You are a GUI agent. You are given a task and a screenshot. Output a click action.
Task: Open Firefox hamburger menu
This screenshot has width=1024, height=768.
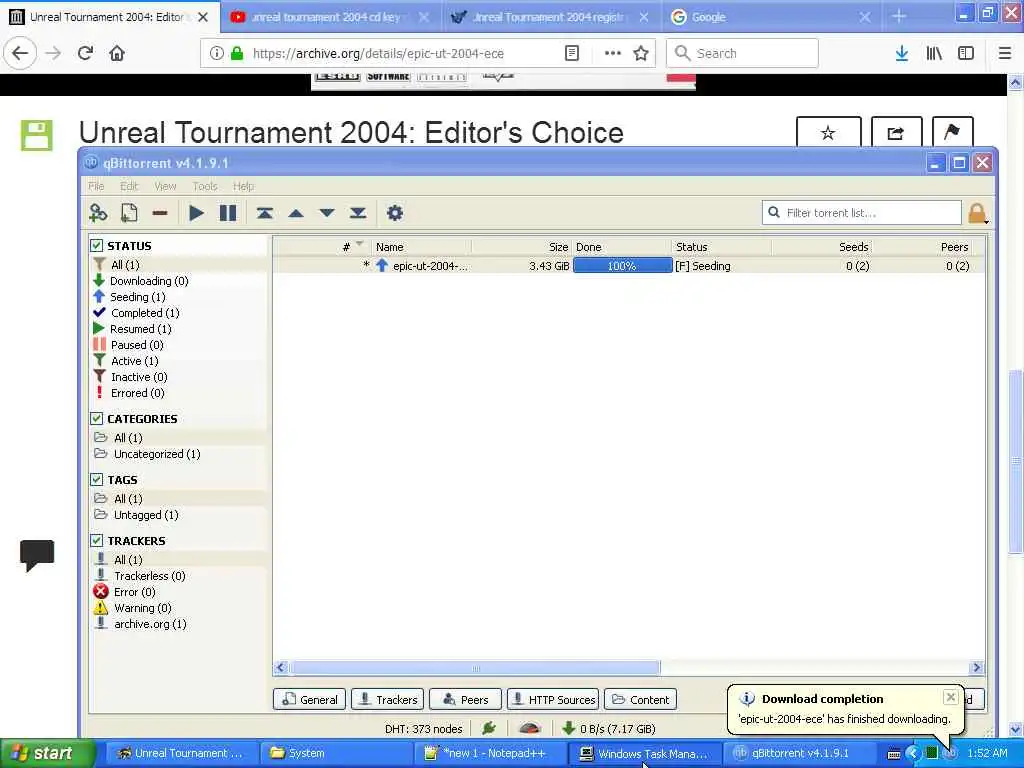[x=1005, y=53]
